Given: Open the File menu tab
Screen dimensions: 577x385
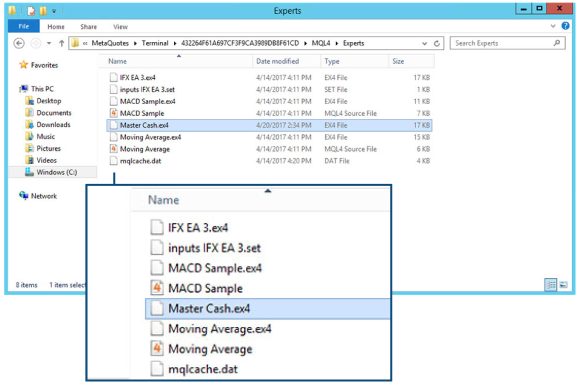Looking at the screenshot, I should [24, 26].
